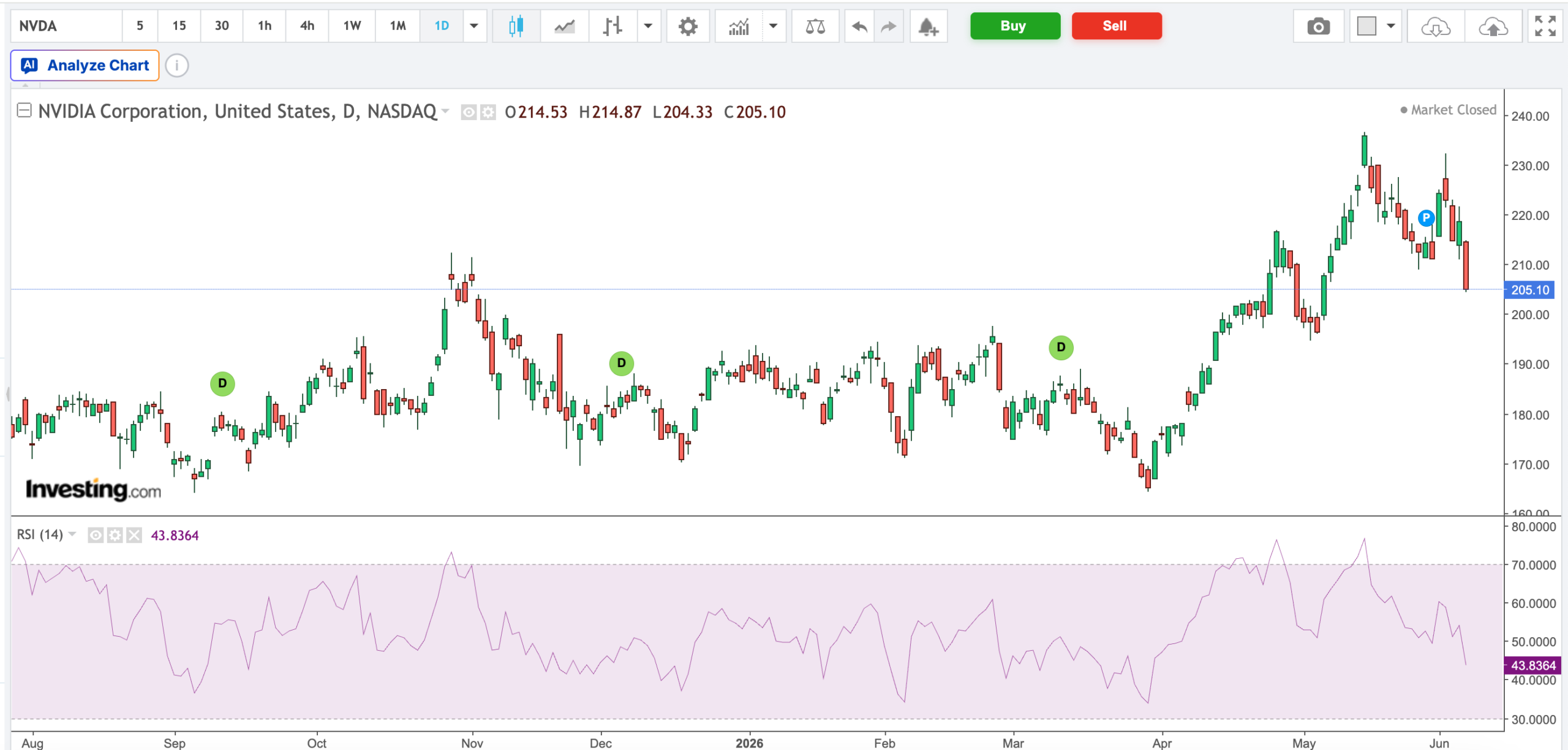Screen dimensions: 1568x750
Task: Open the layout color square swatch
Action: 1366,26
